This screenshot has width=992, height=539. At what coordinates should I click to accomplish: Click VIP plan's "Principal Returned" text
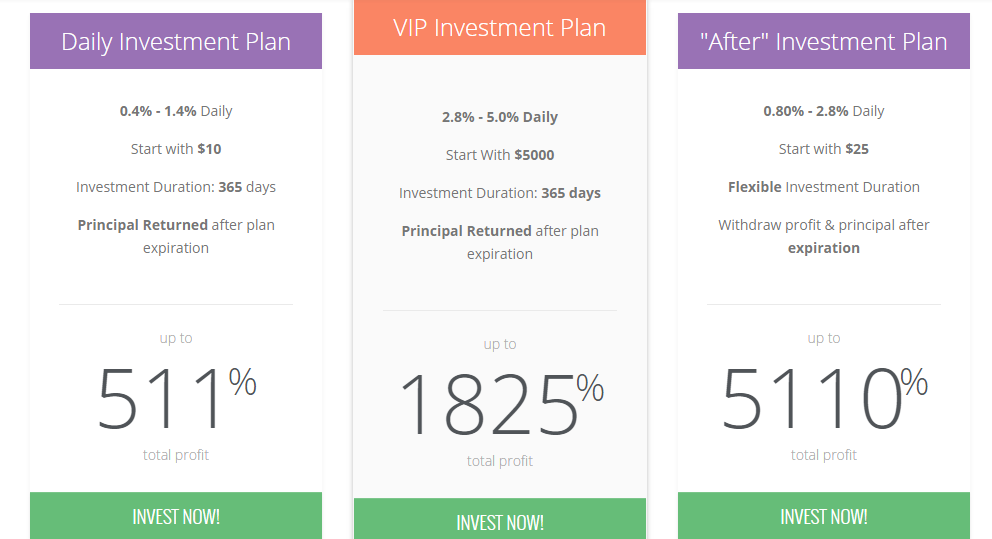pos(466,231)
